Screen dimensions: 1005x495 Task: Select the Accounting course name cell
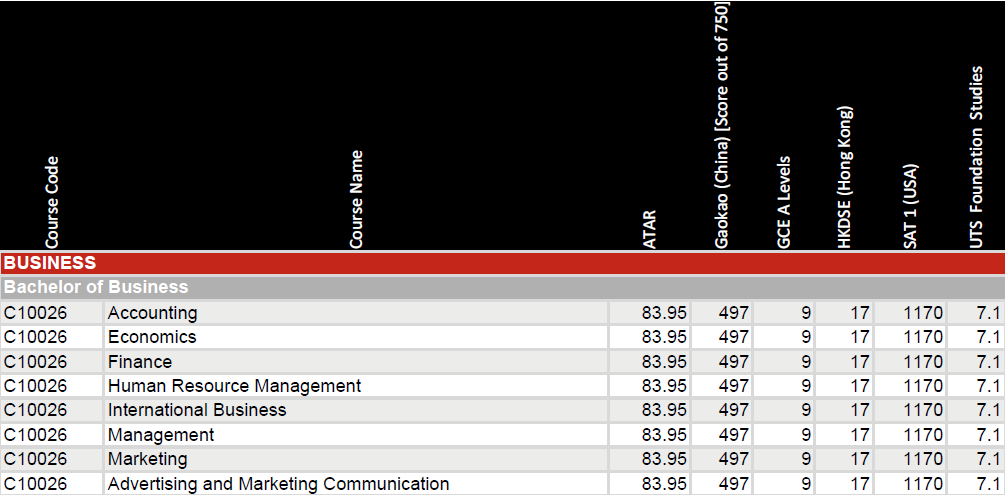tap(152, 313)
